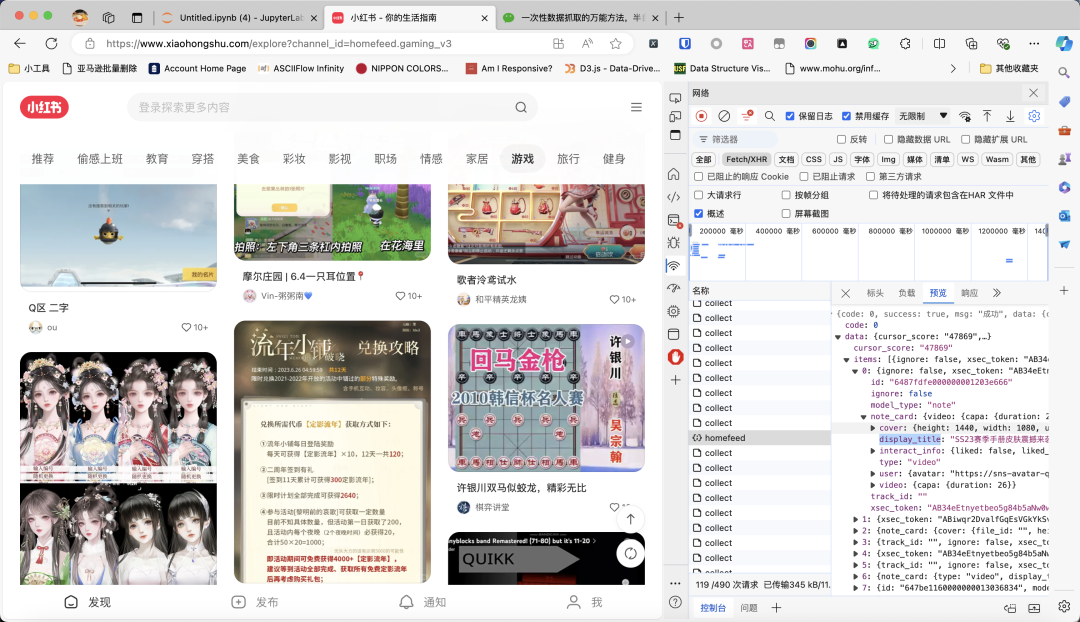Switch to the 标头 tab
1080x622 pixels.
coord(875,293)
